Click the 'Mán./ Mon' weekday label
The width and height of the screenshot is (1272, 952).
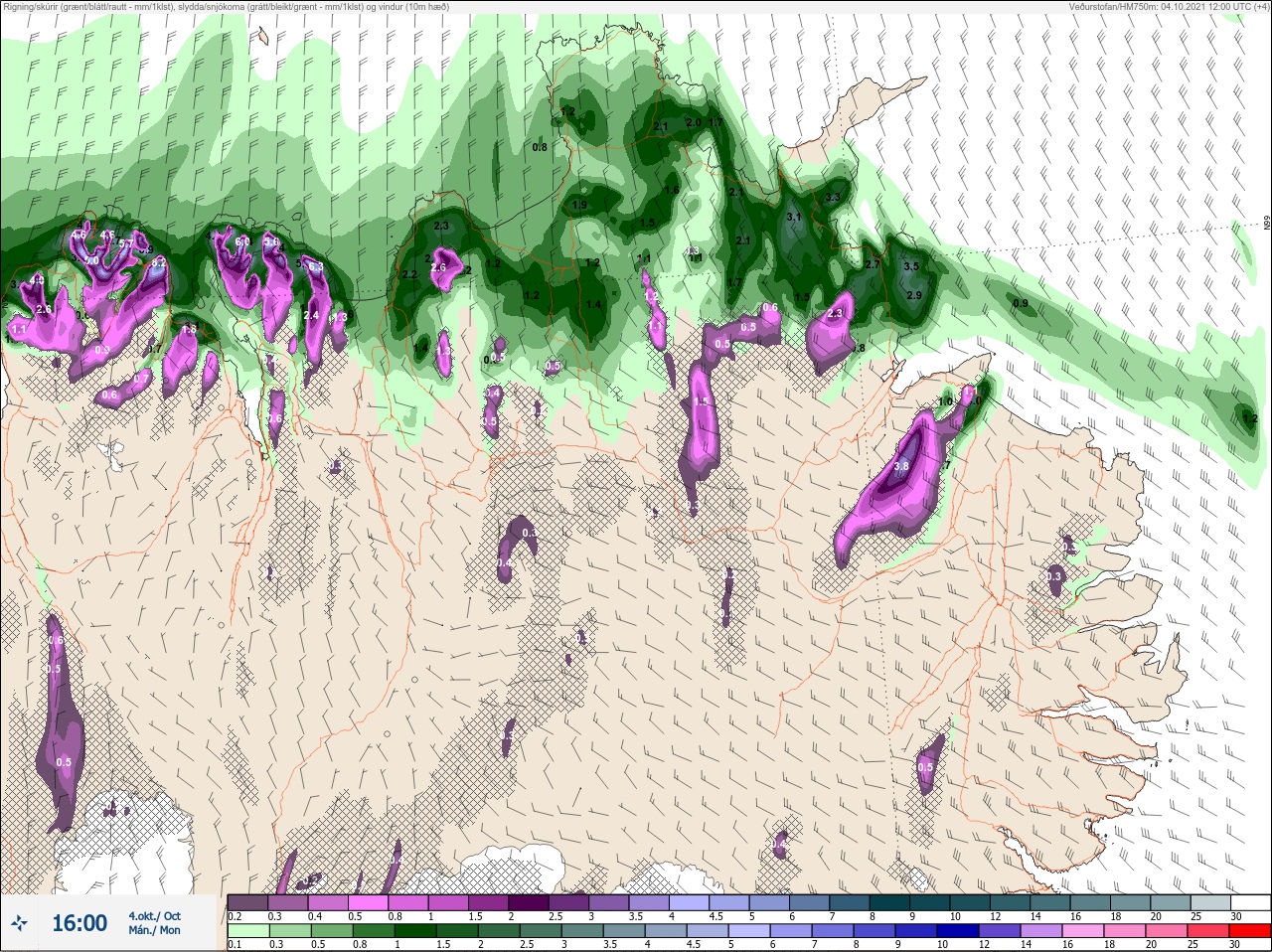[x=155, y=931]
